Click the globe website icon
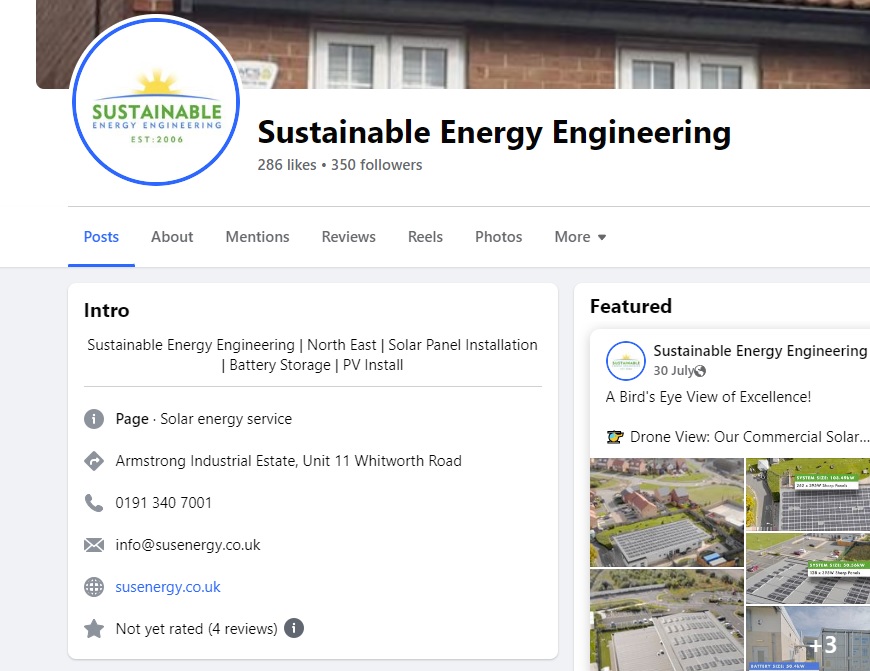870x671 pixels. pyautogui.click(x=94, y=587)
